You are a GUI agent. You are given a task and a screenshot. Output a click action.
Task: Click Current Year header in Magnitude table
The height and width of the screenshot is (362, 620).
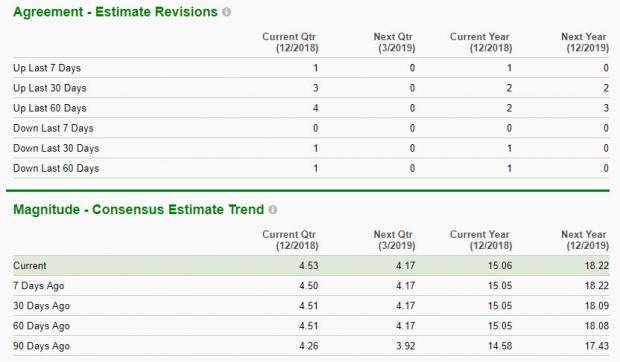pos(481,240)
